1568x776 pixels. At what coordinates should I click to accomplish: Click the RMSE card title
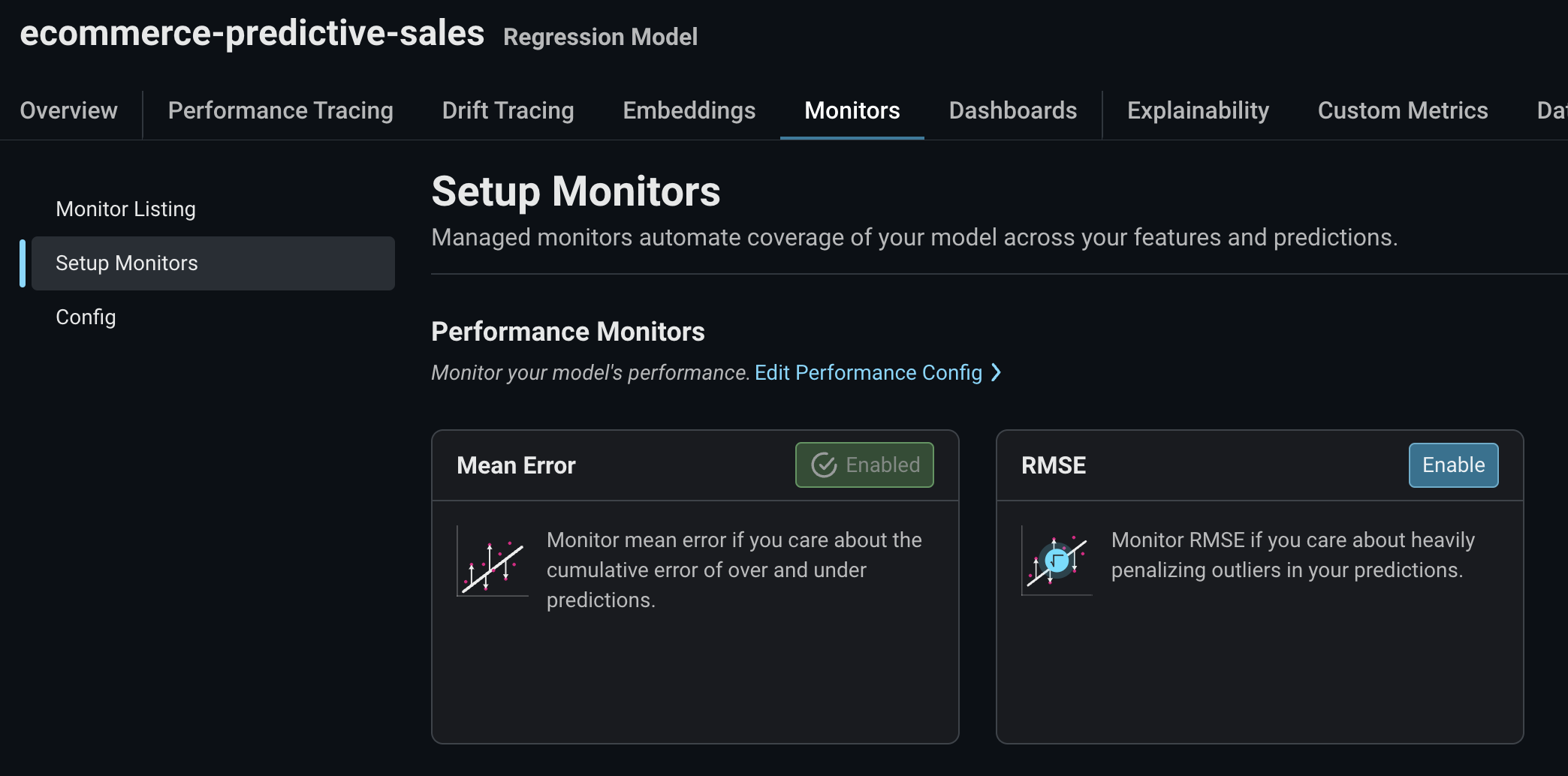[x=1053, y=465]
